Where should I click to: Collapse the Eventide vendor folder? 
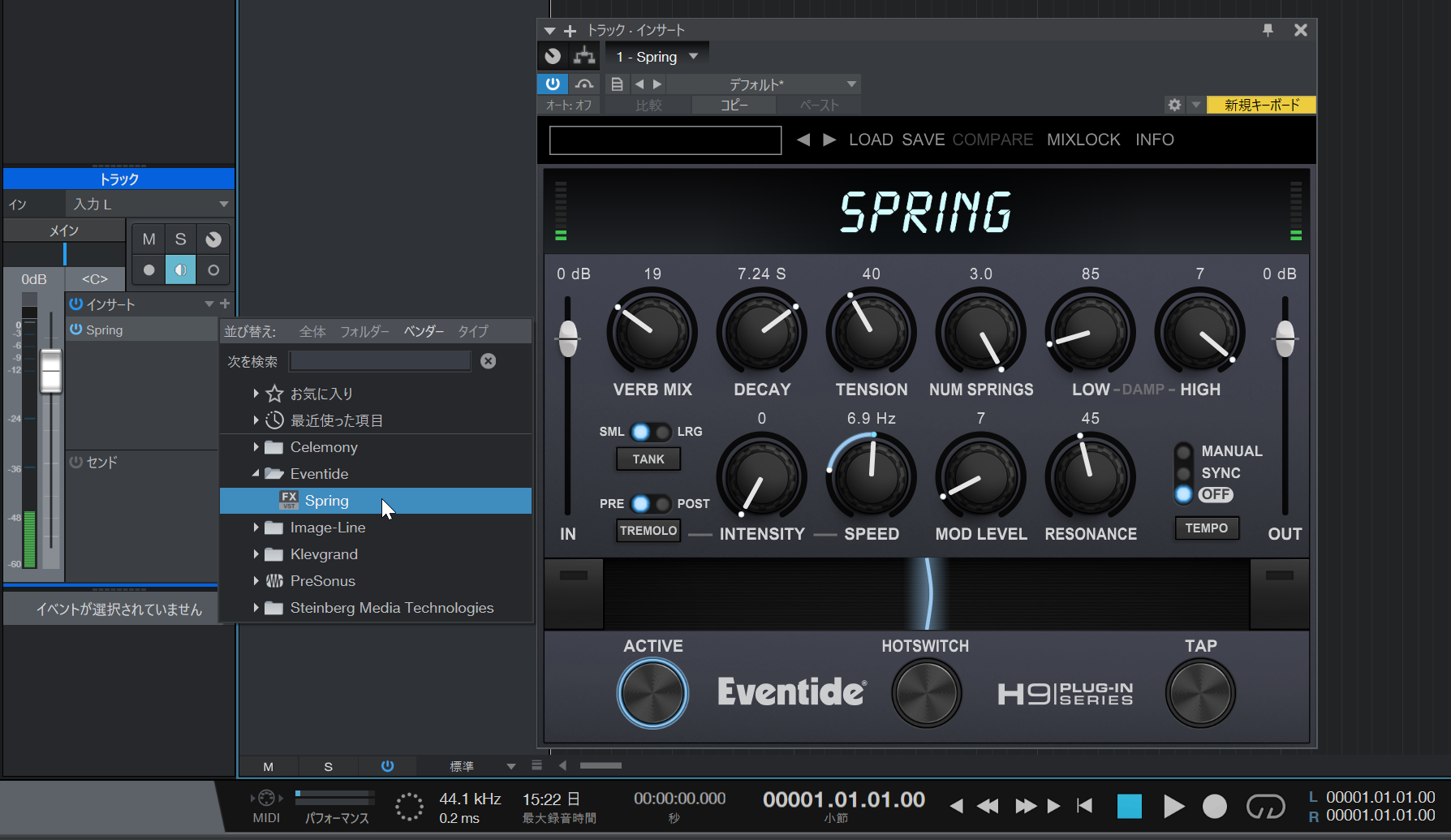(256, 473)
